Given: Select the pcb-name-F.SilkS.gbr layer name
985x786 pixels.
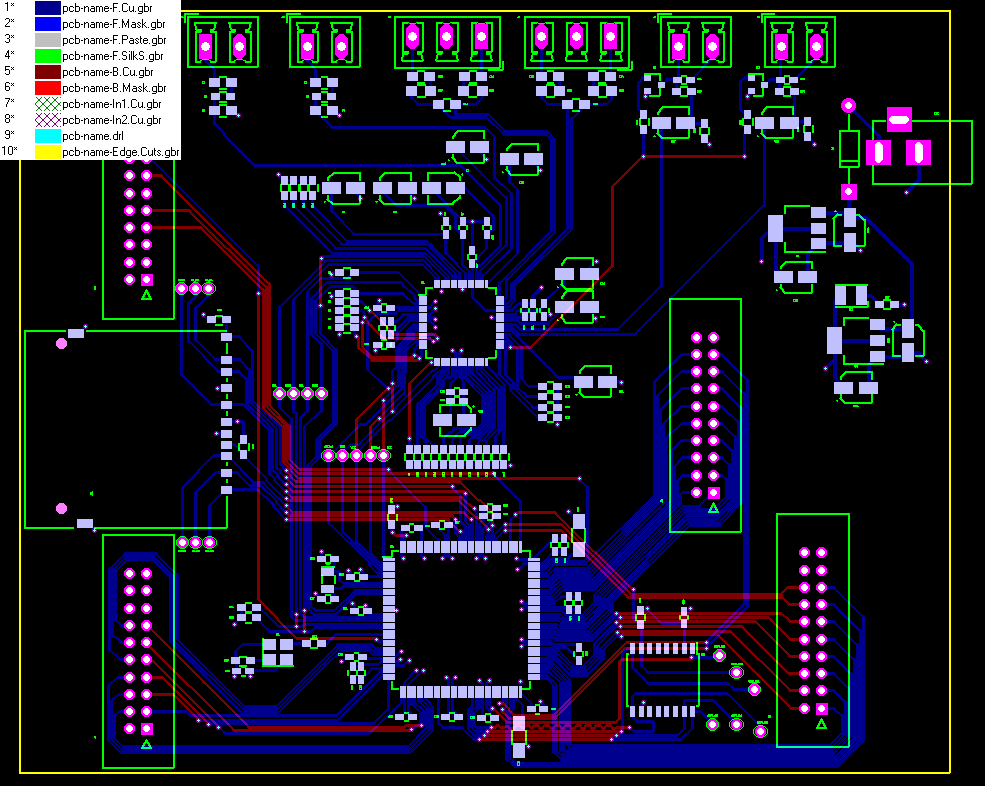Looking at the screenshot, I should pyautogui.click(x=113, y=56).
